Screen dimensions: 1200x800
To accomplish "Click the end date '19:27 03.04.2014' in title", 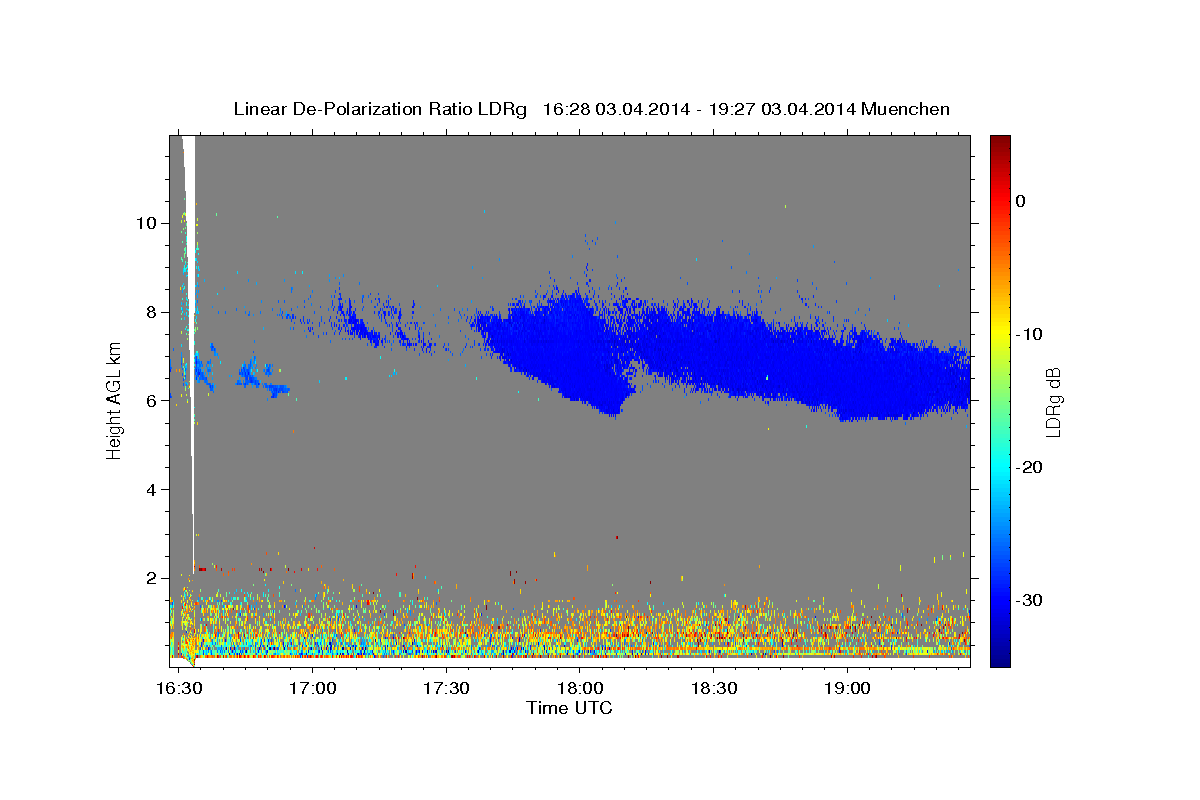I will (x=782, y=108).
